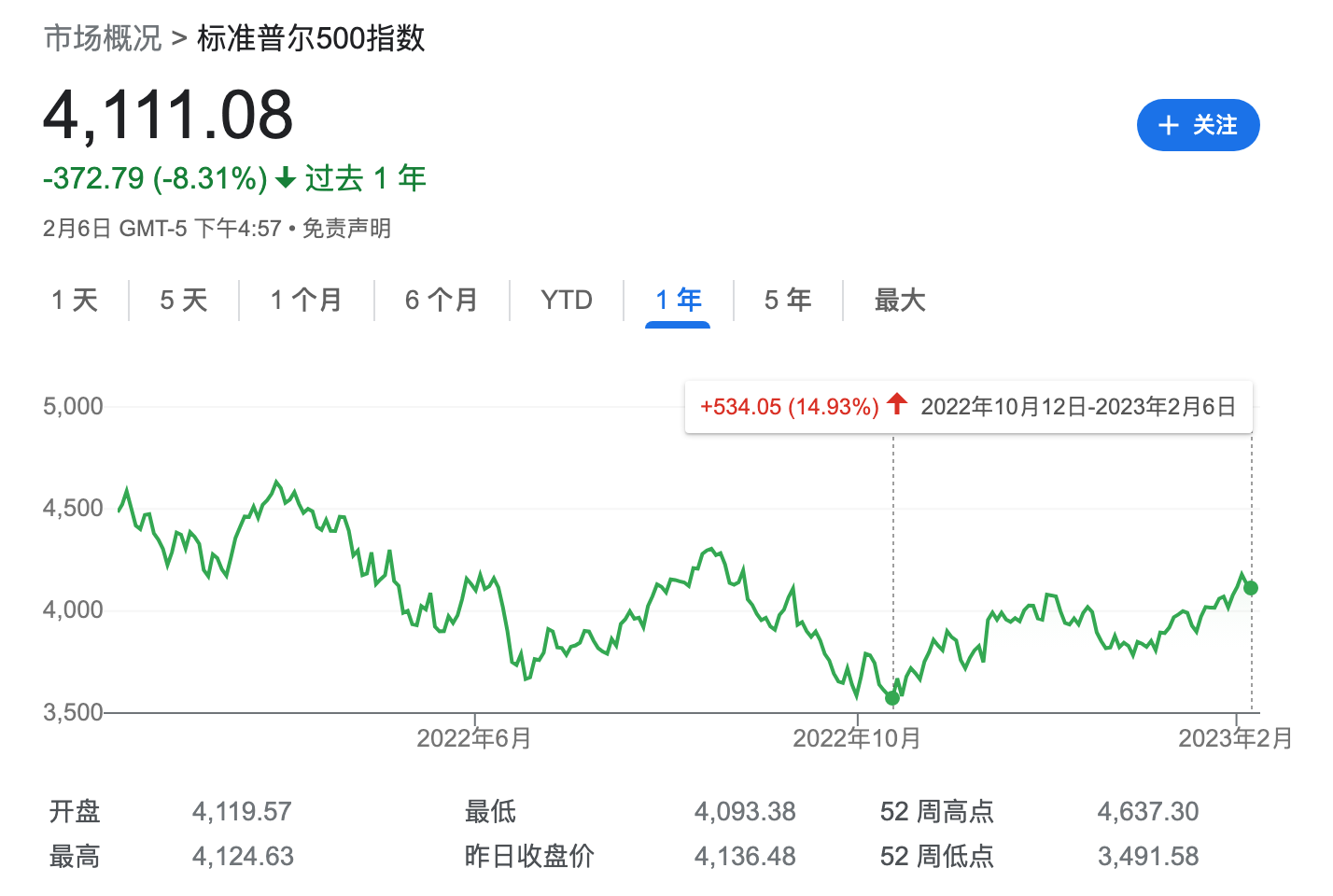The image size is (1333, 896).
Task: Select the 5 年 range tab
Action: click(x=788, y=300)
